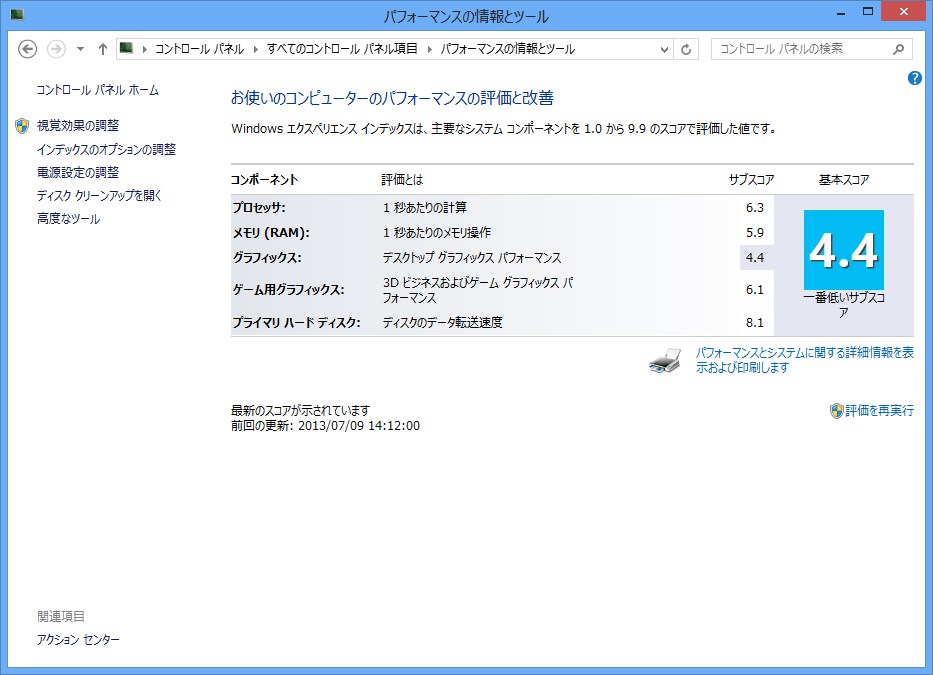
Task: Click the printer icon
Action: (x=665, y=361)
